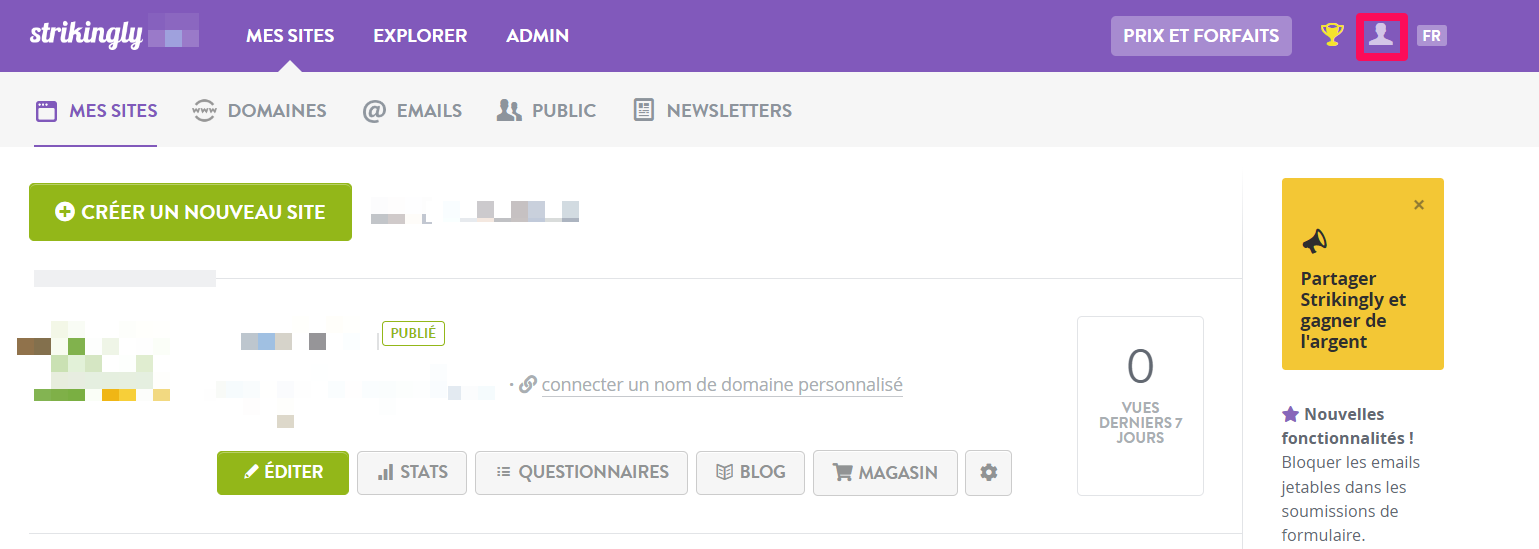Open the Questionnaires button
1539x549 pixels.
pyautogui.click(x=581, y=473)
